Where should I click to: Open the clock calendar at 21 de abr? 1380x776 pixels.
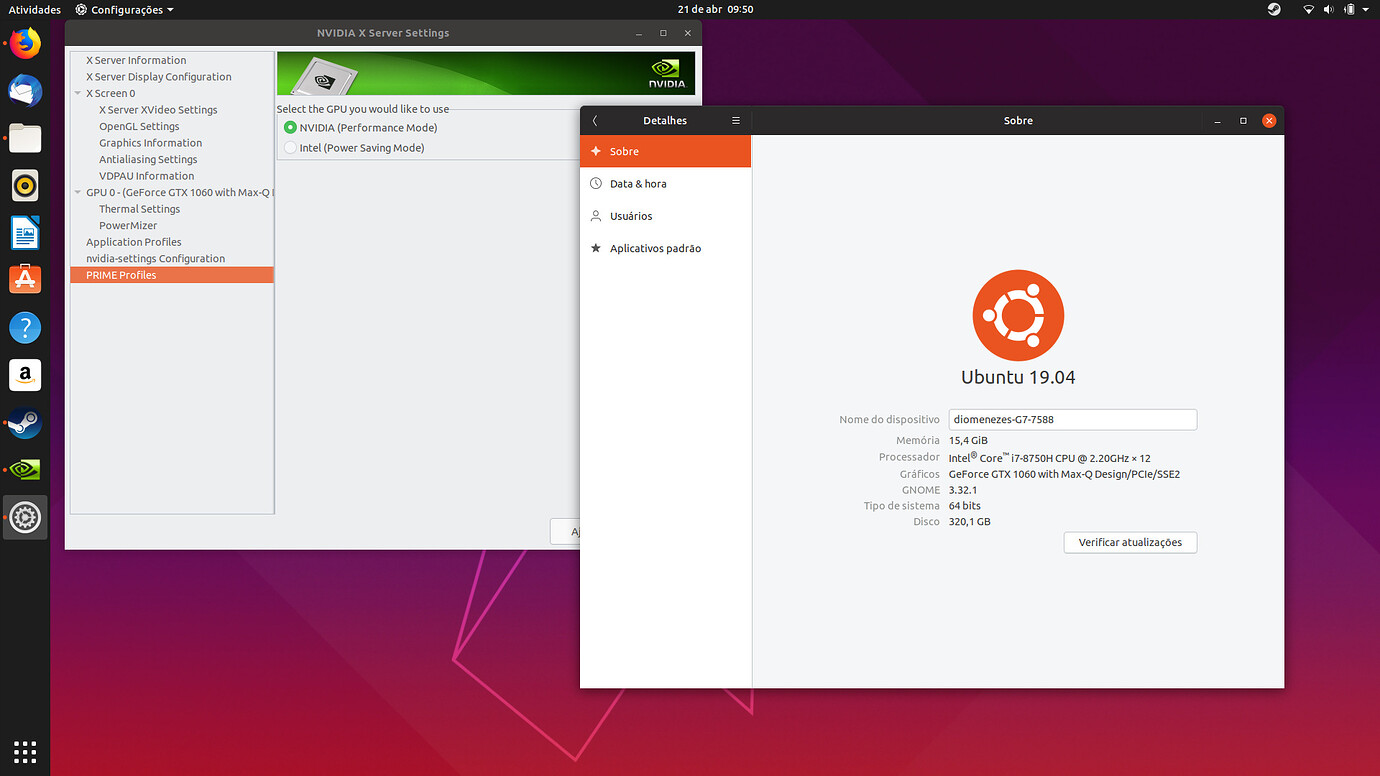tap(715, 9)
